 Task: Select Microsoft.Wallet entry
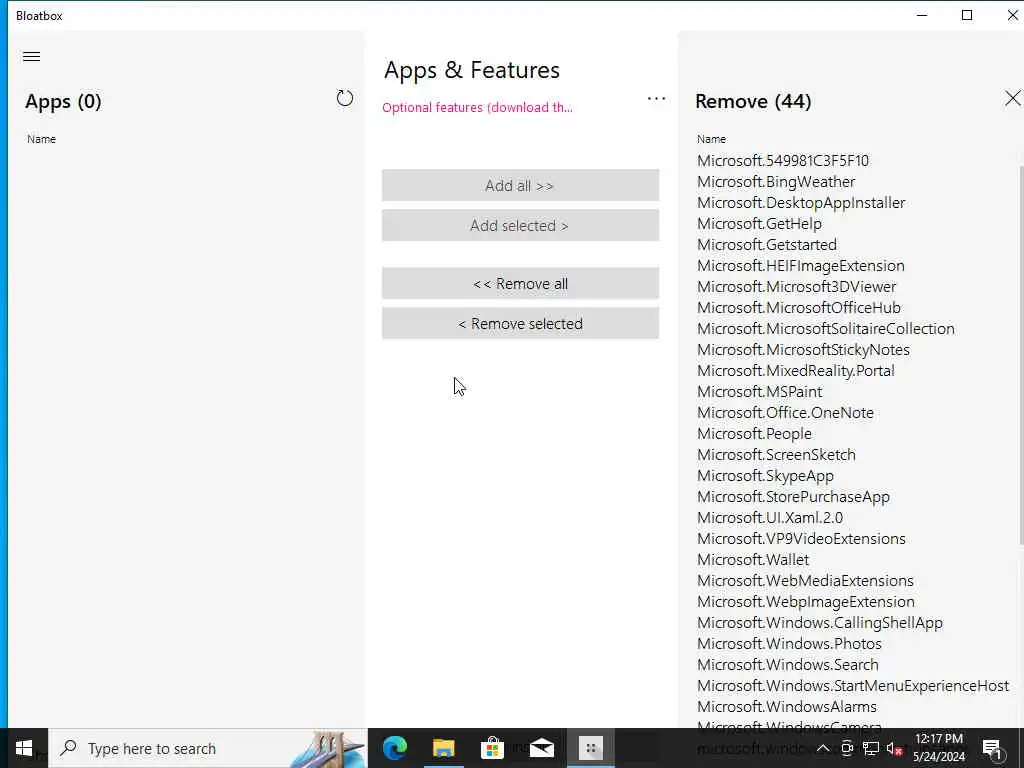[753, 560]
